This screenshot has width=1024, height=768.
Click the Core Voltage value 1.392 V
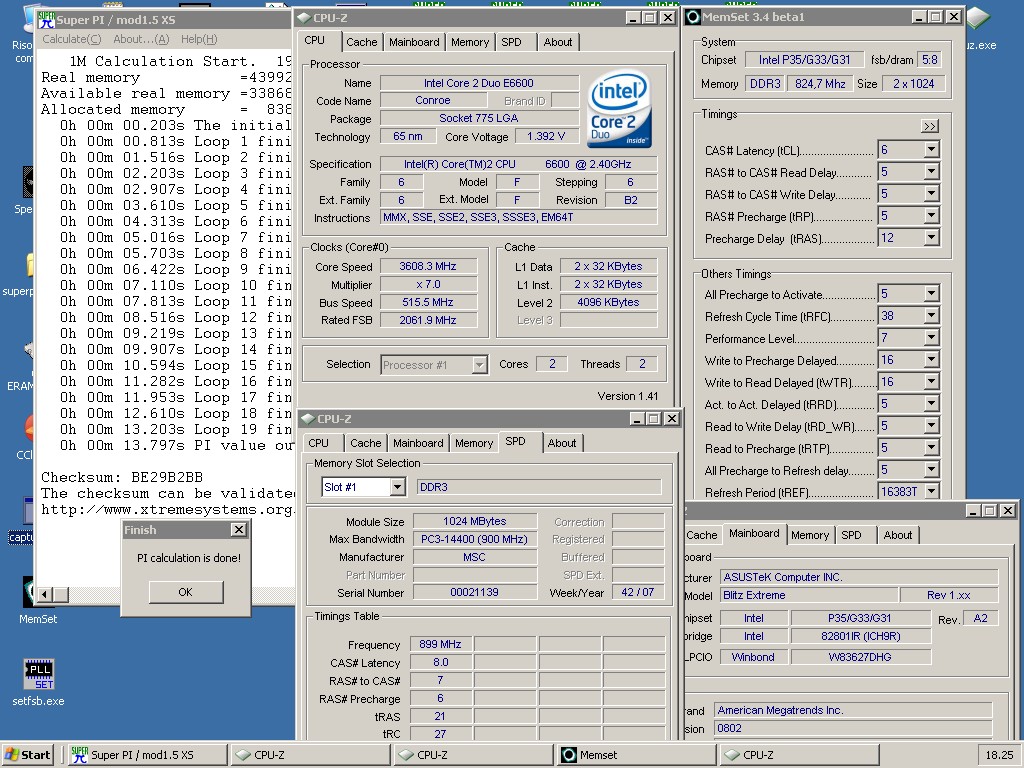click(x=546, y=136)
